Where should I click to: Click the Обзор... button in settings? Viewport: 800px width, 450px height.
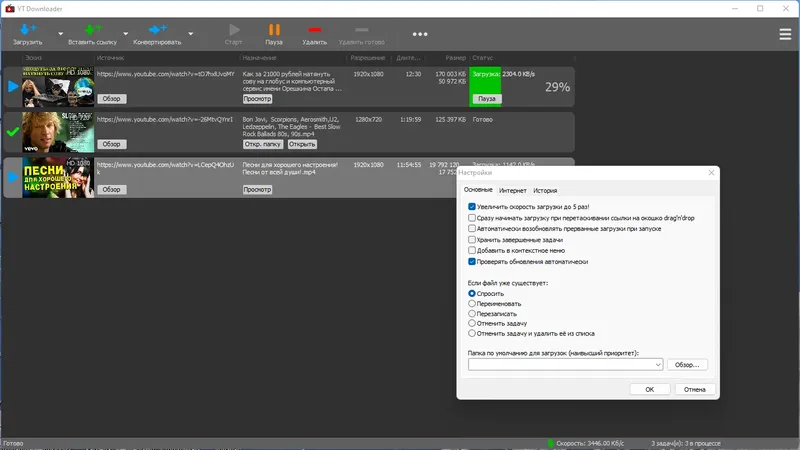tap(687, 364)
